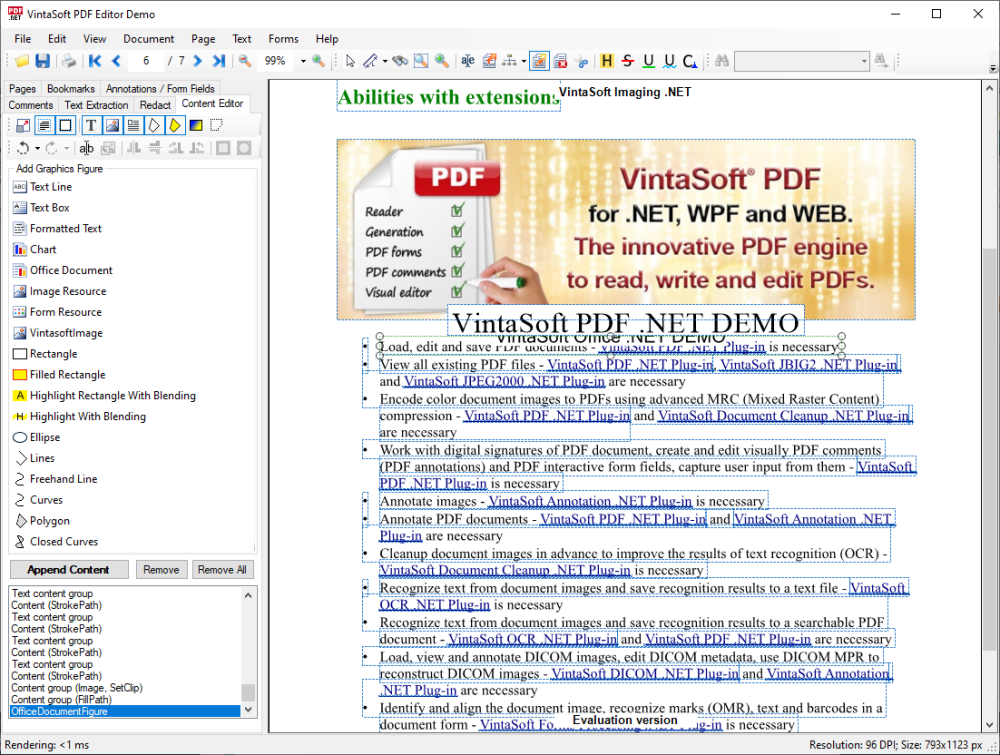
Task: Click the Open file folder icon
Action: (x=21, y=61)
